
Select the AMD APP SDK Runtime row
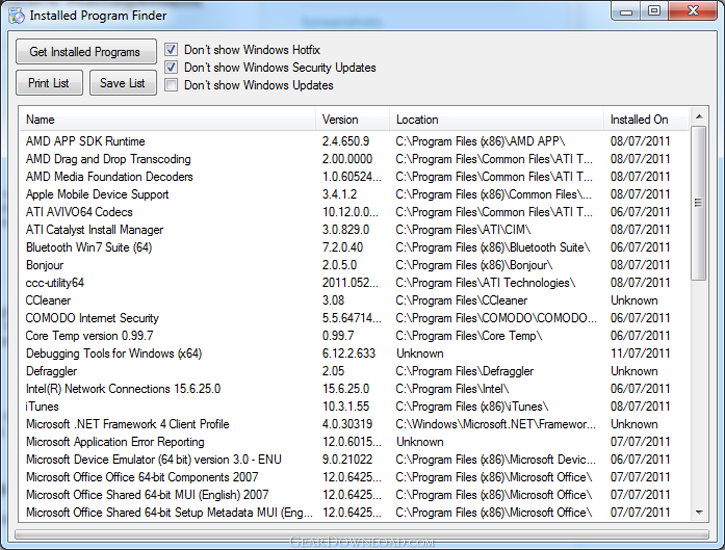pyautogui.click(x=355, y=141)
